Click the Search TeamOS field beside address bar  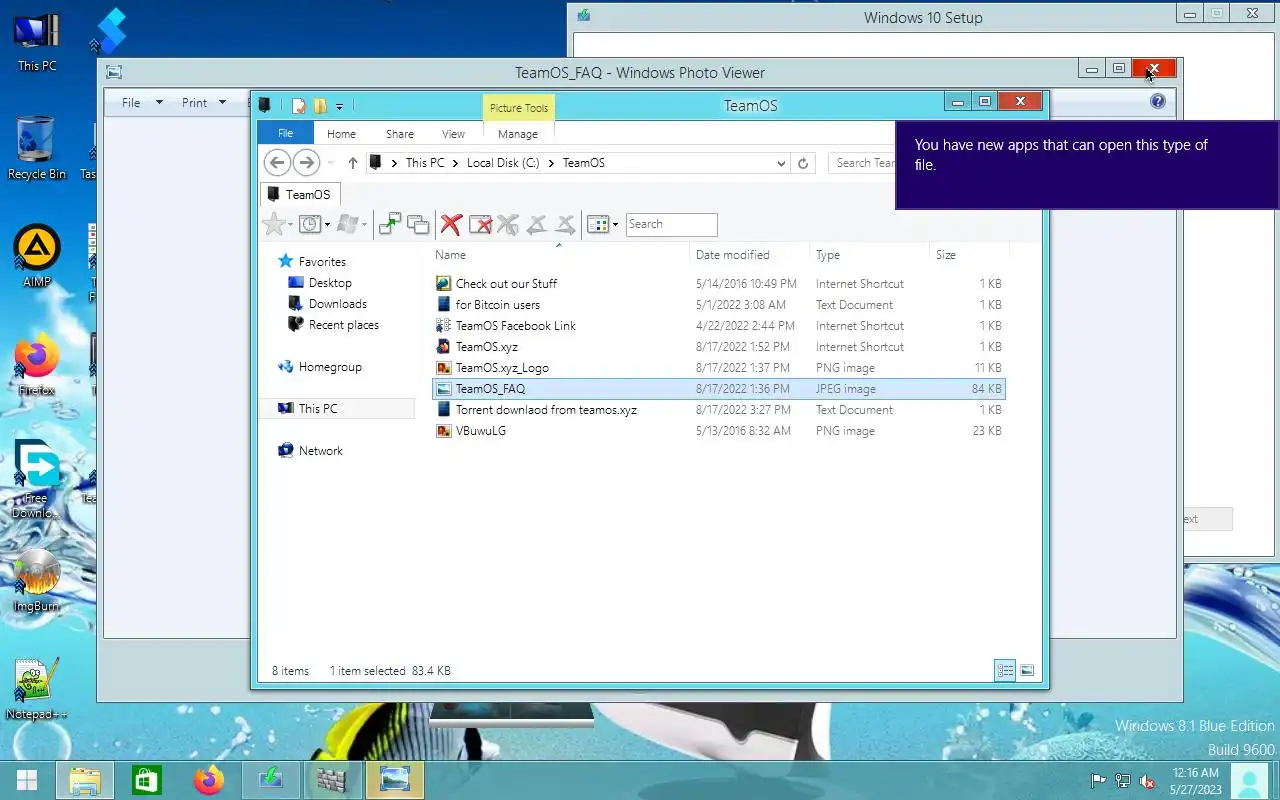pos(862,163)
